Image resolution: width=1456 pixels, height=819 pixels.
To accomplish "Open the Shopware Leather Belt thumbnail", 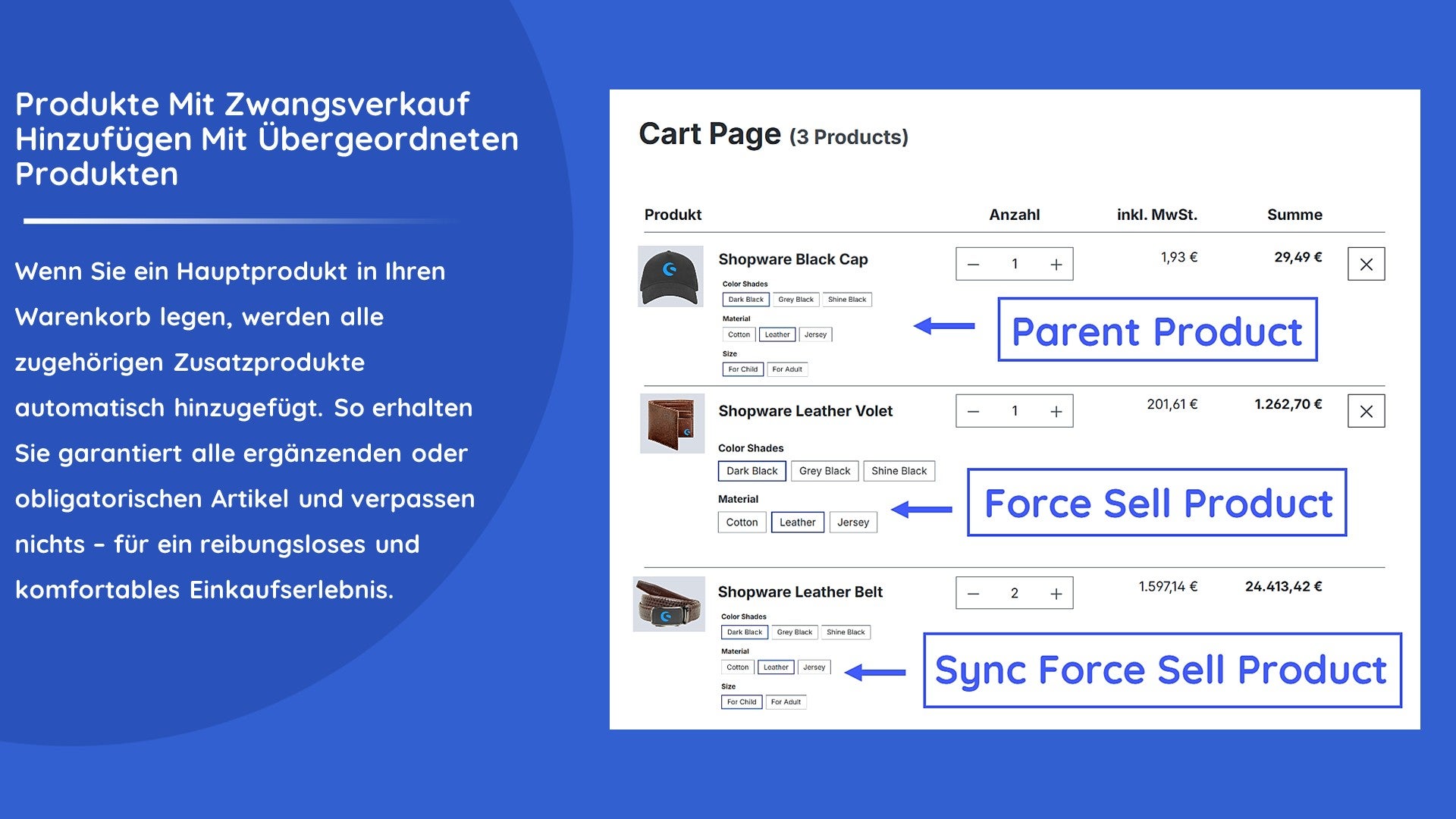I will point(669,604).
